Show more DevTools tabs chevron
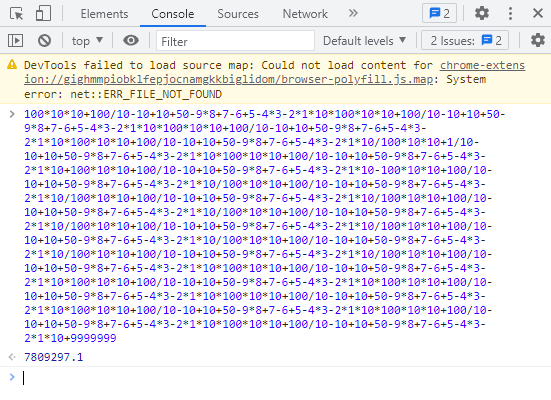Viewport: 551px width, 400px height. click(353, 13)
